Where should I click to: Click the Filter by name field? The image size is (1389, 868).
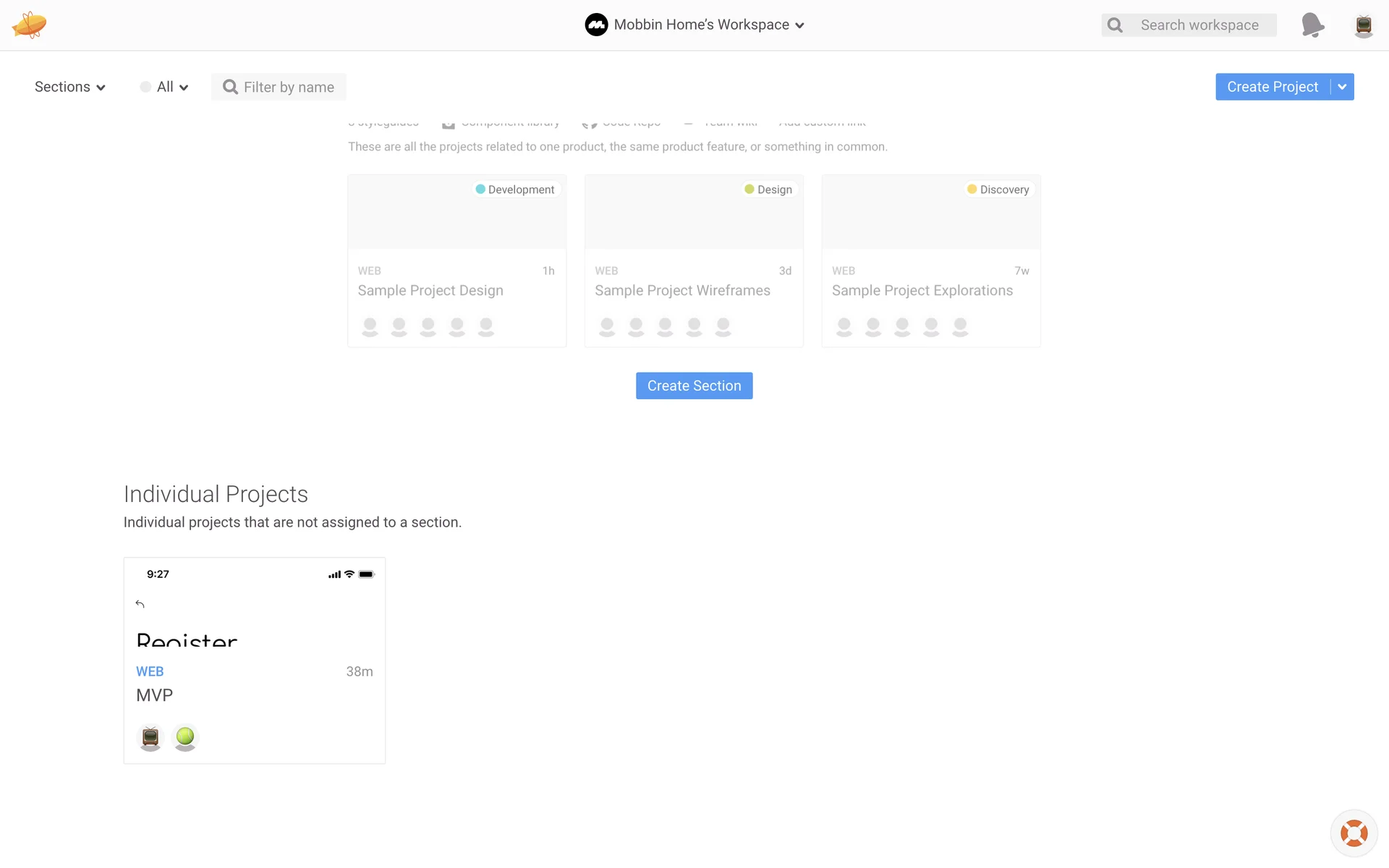point(289,87)
